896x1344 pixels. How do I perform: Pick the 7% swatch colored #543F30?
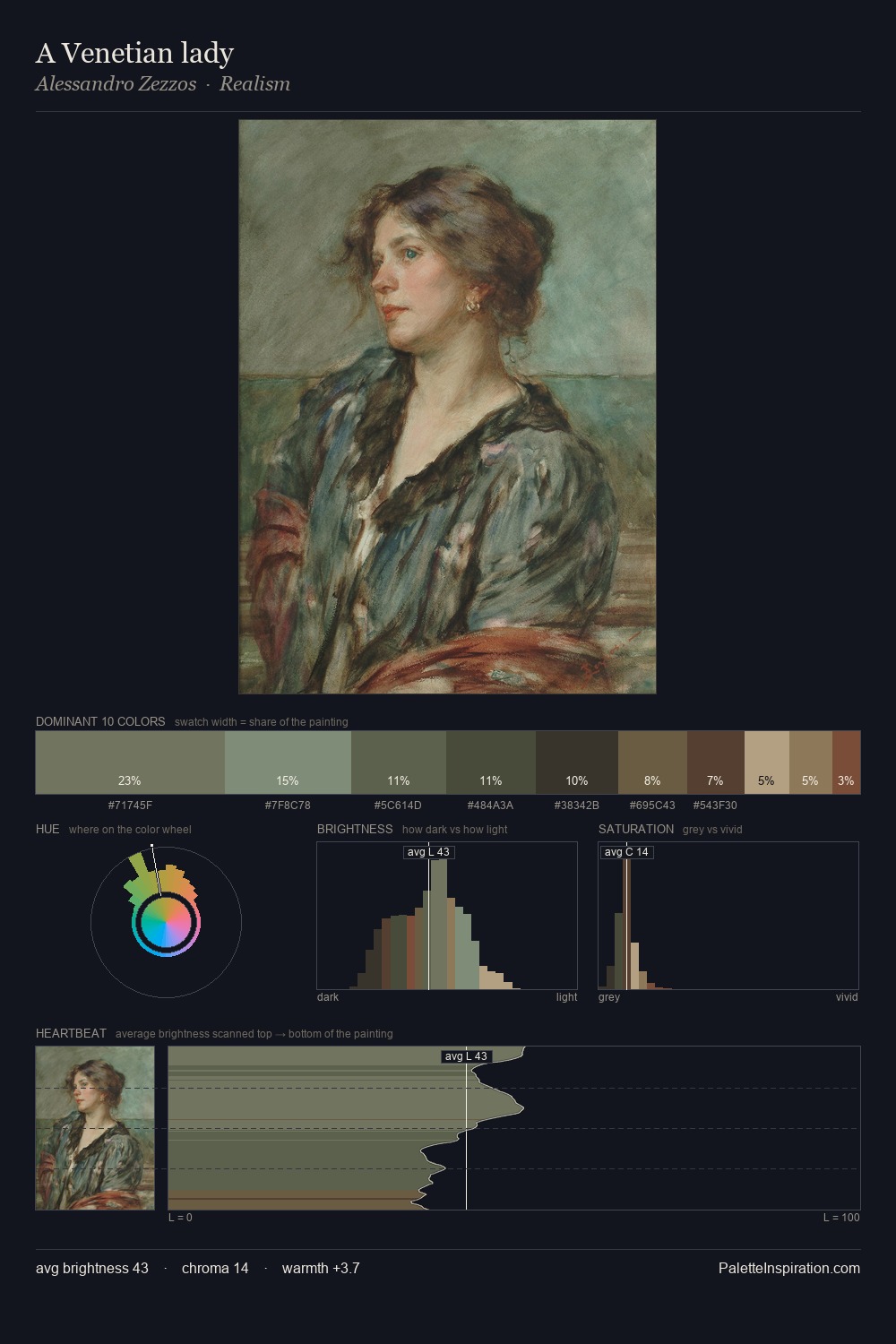coord(716,762)
